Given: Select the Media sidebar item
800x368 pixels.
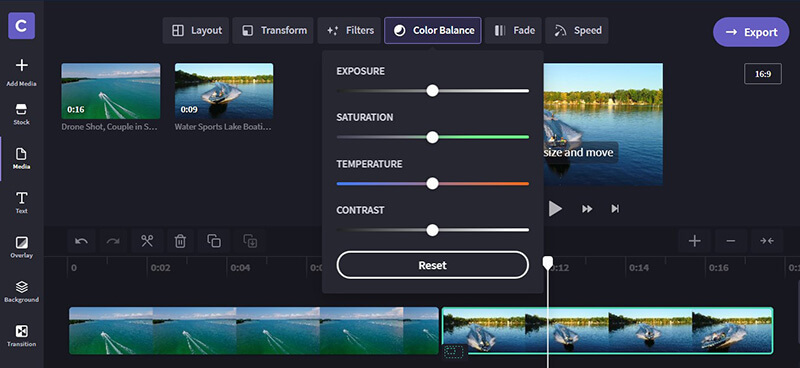Looking at the screenshot, I should coord(21,159).
